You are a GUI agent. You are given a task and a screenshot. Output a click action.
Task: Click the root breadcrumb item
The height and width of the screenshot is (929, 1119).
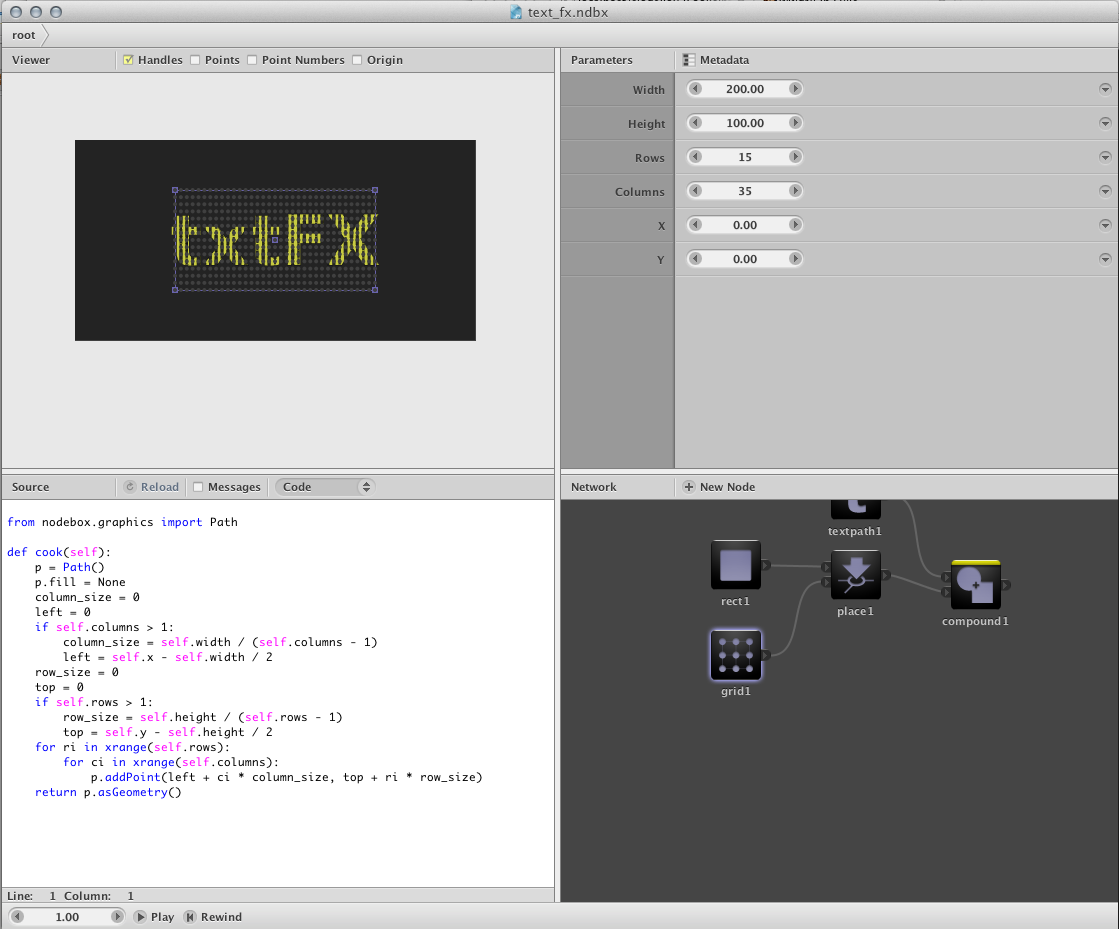[x=24, y=35]
